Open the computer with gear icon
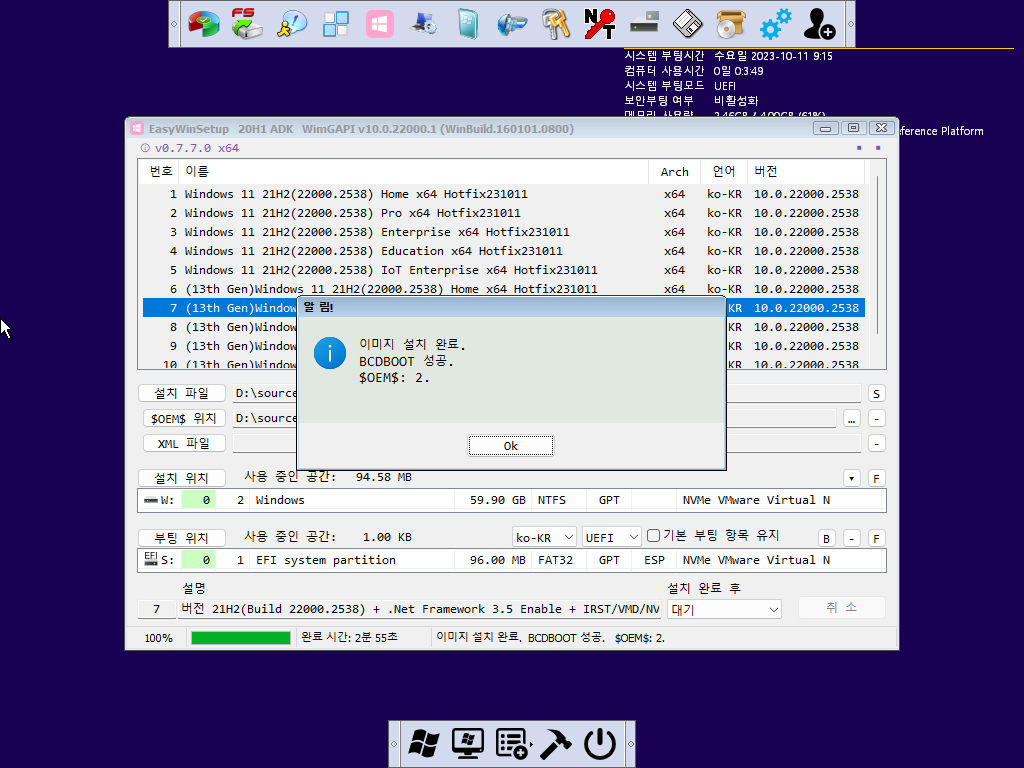Image resolution: width=1024 pixels, height=768 pixels. [423, 24]
